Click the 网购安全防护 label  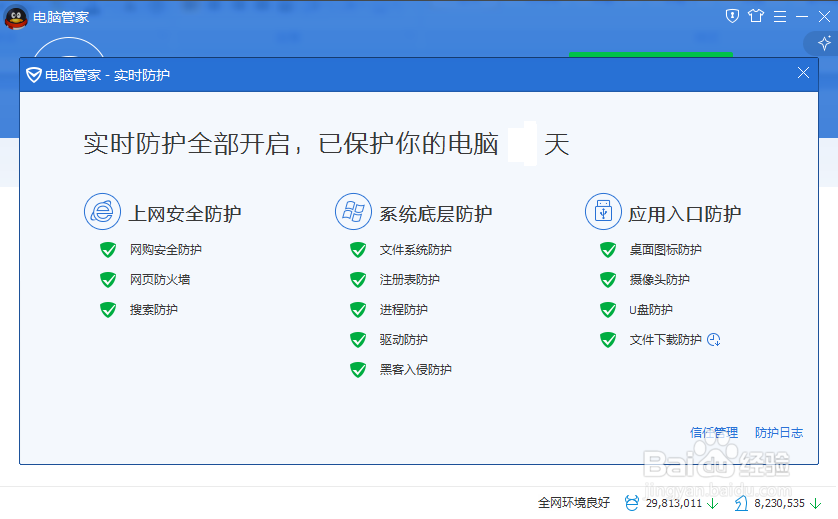166,250
